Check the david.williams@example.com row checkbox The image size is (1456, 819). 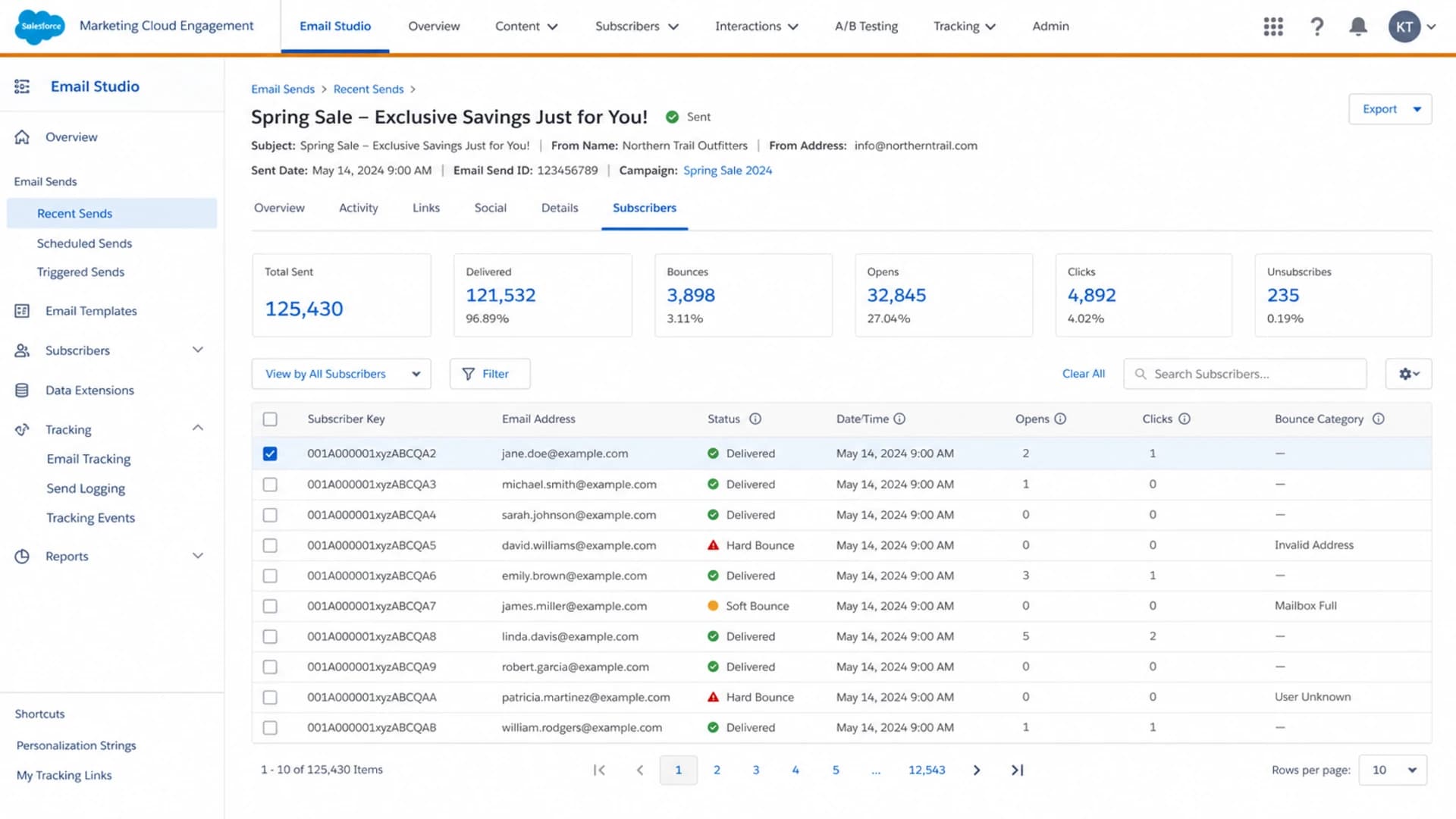click(270, 545)
